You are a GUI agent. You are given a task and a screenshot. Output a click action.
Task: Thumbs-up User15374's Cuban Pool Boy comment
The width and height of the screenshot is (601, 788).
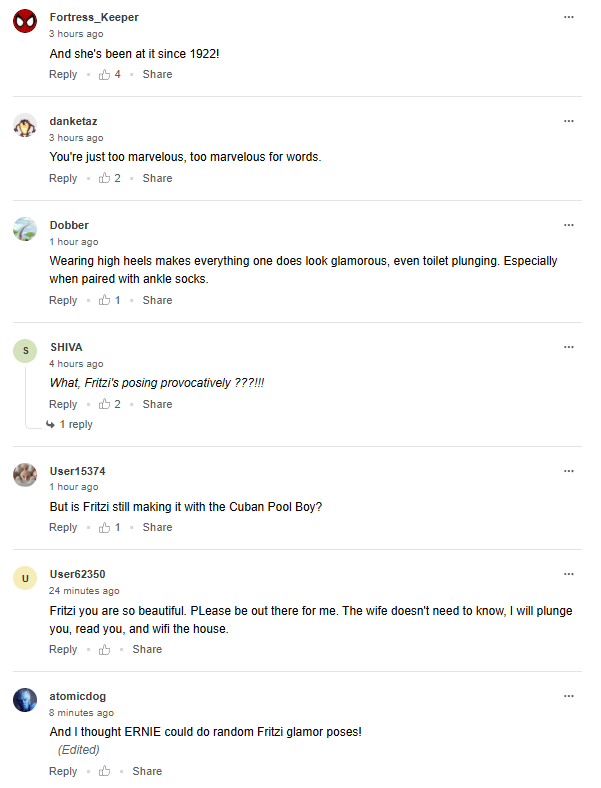(x=104, y=528)
